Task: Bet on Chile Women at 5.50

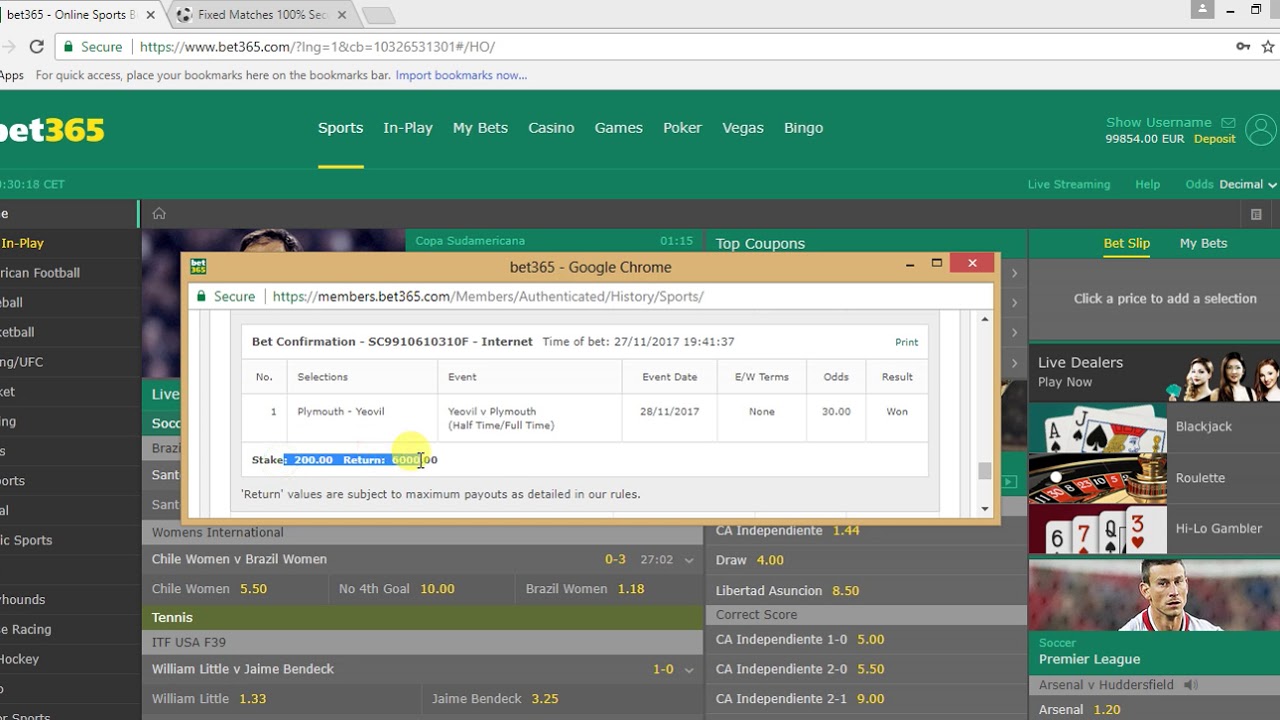Action: click(235, 589)
